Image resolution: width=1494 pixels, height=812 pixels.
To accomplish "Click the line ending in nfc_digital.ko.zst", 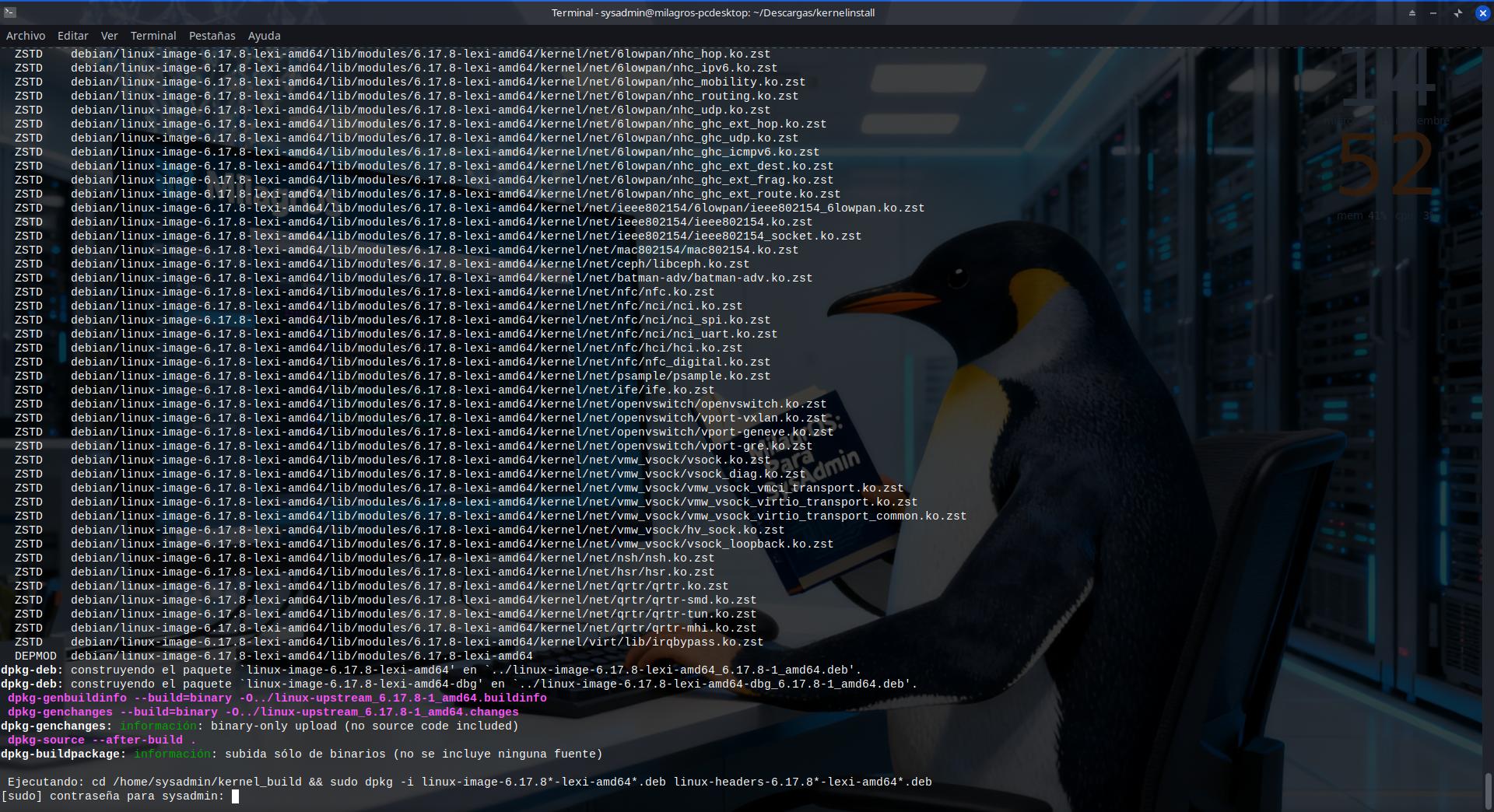I will coord(392,362).
